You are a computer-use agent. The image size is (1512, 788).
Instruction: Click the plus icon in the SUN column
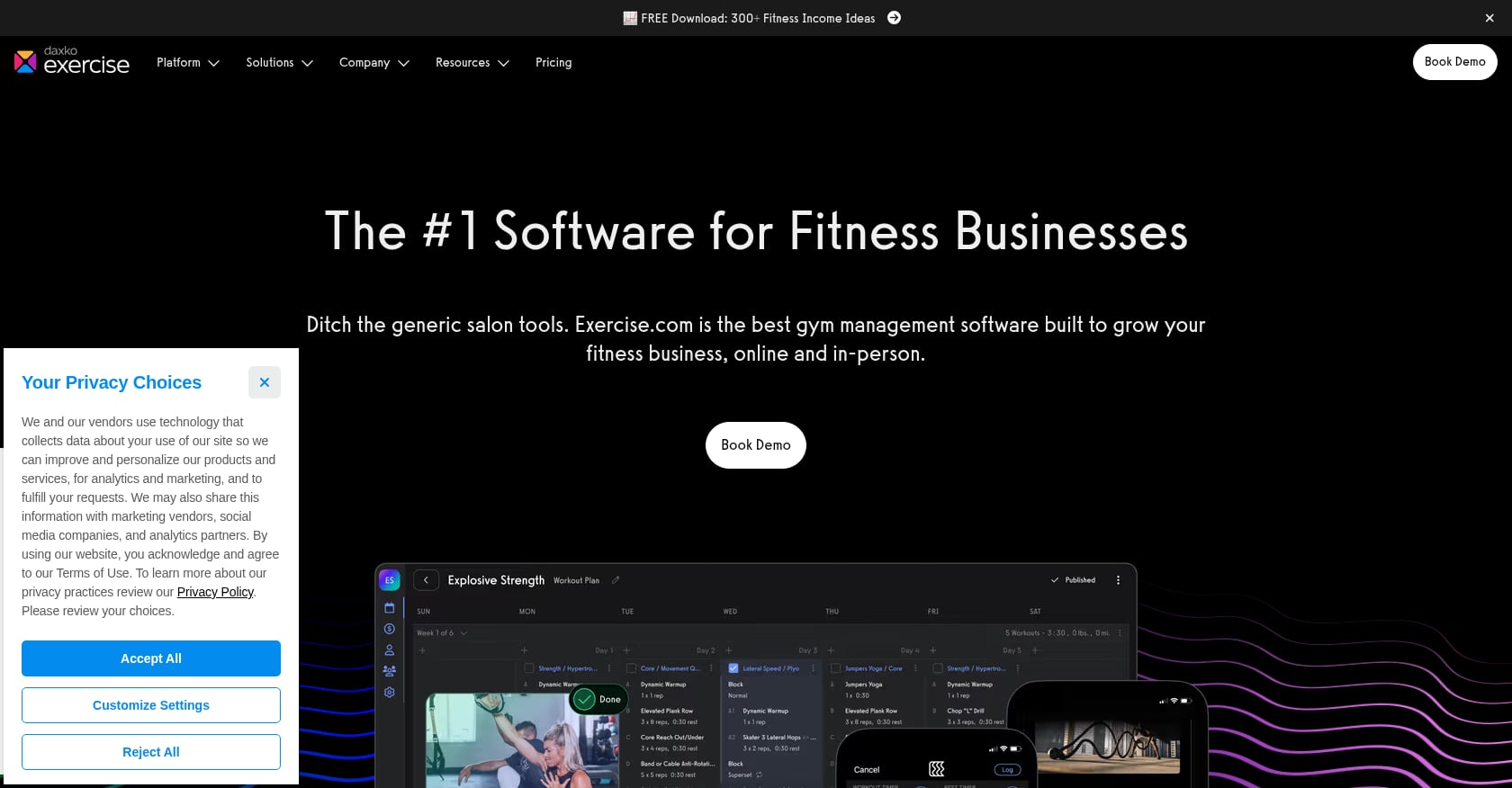point(422,650)
